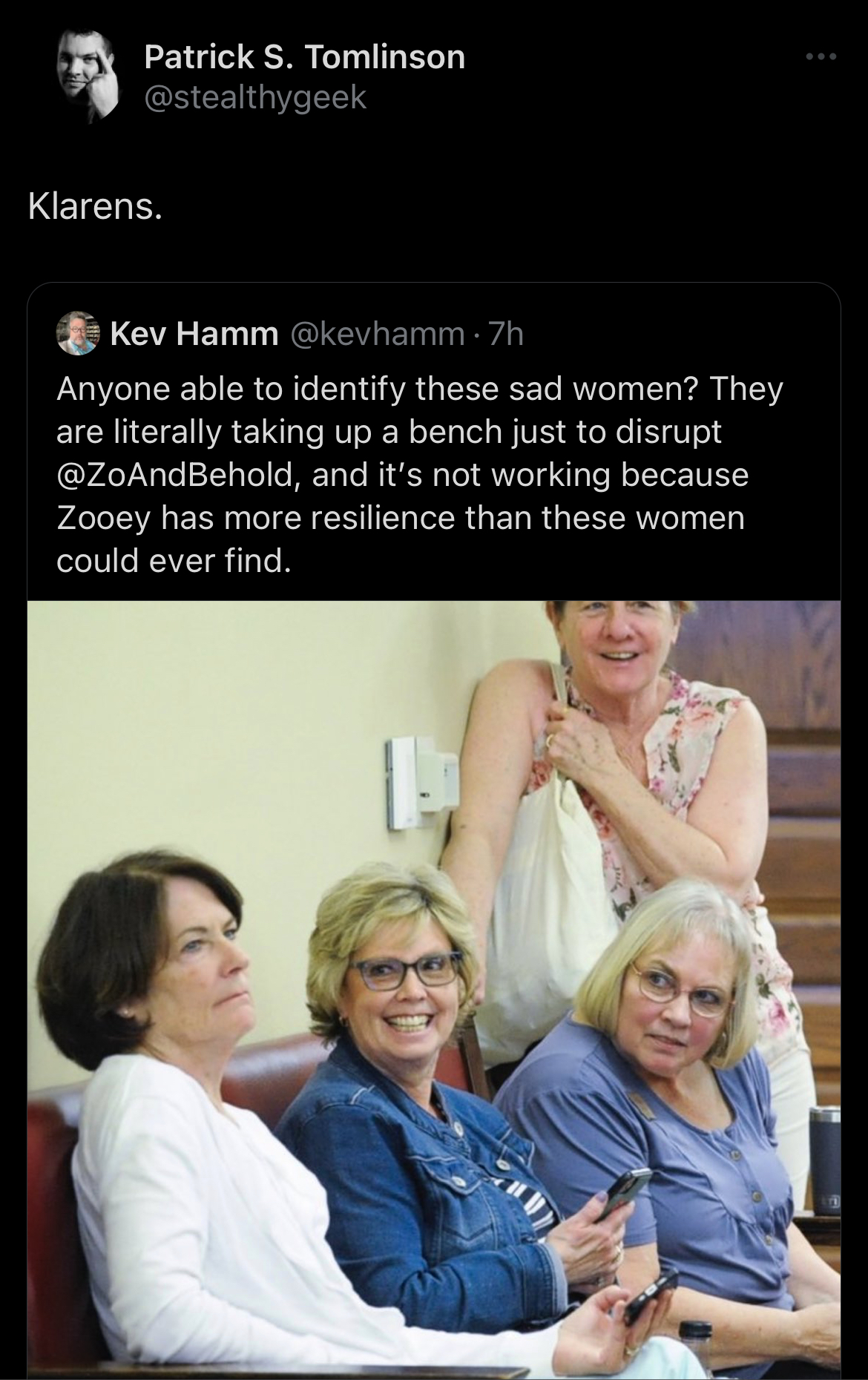Click the "Klarens." tweet text
The height and width of the screenshot is (1380, 868).
tap(94, 208)
